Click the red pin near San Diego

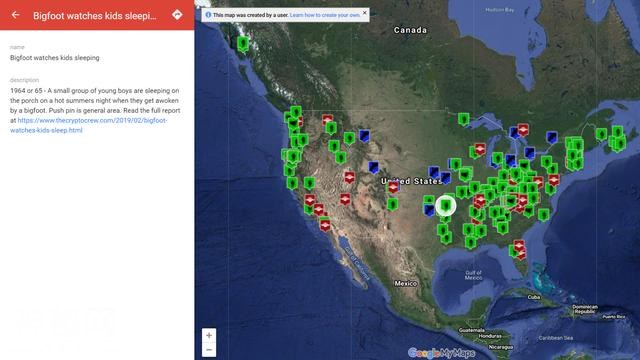325,224
